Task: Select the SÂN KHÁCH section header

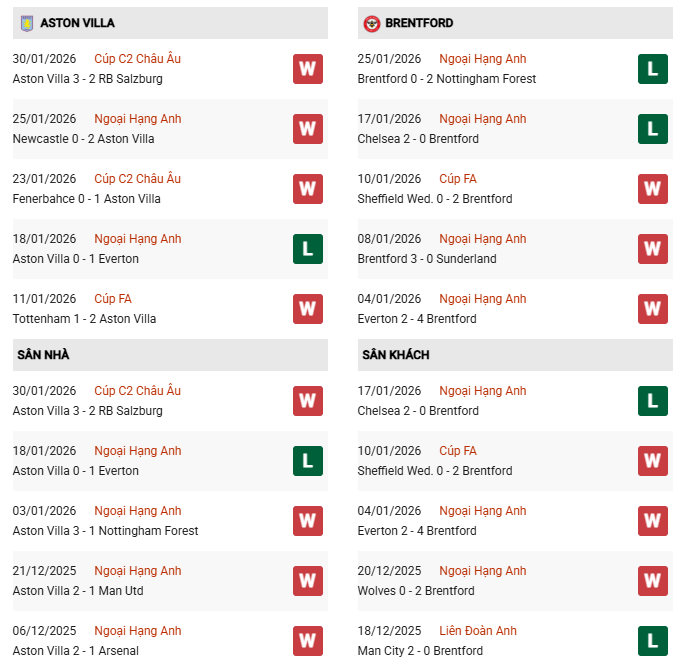Action: tap(396, 355)
